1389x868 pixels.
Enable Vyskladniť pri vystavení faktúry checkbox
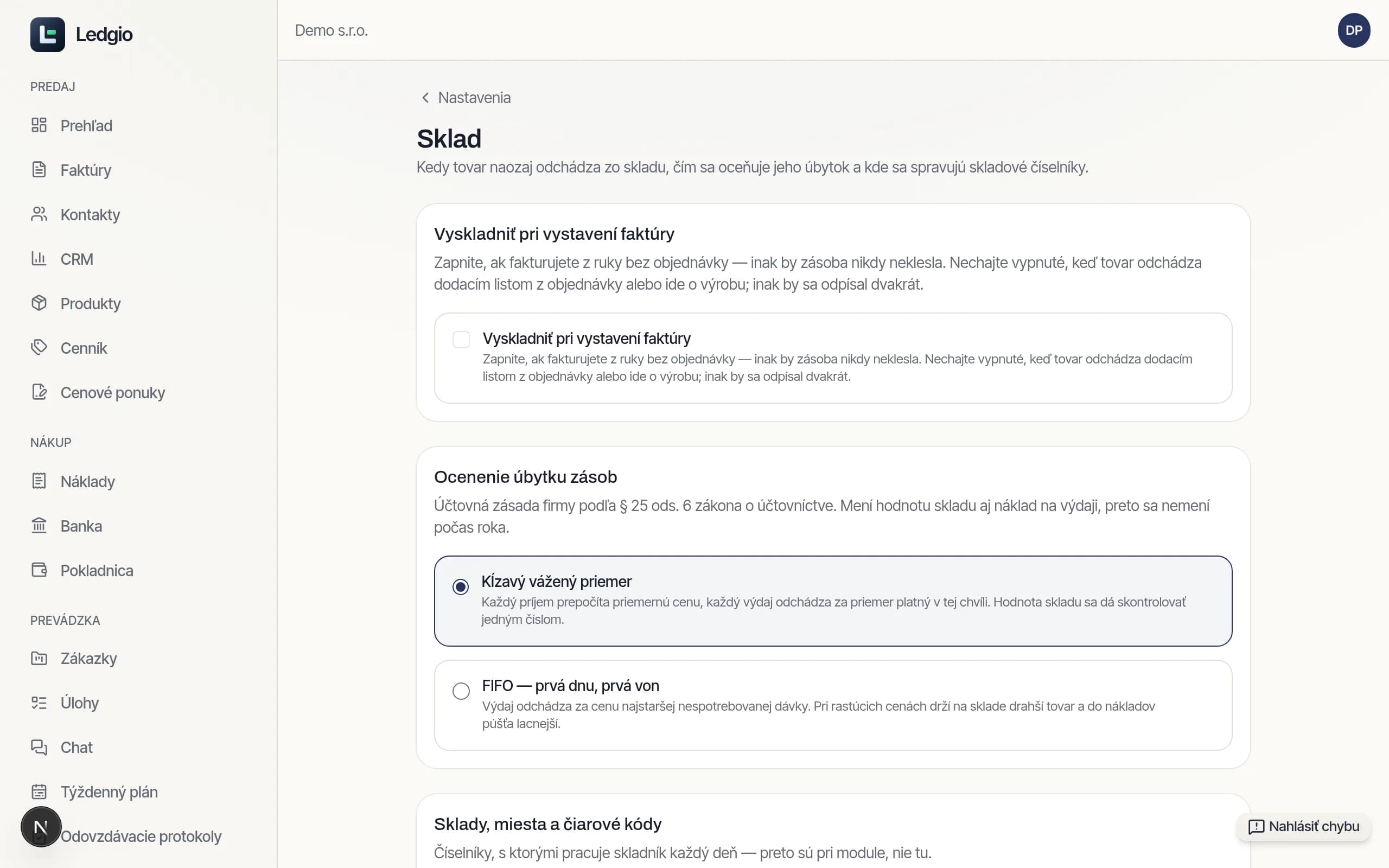tap(461, 339)
